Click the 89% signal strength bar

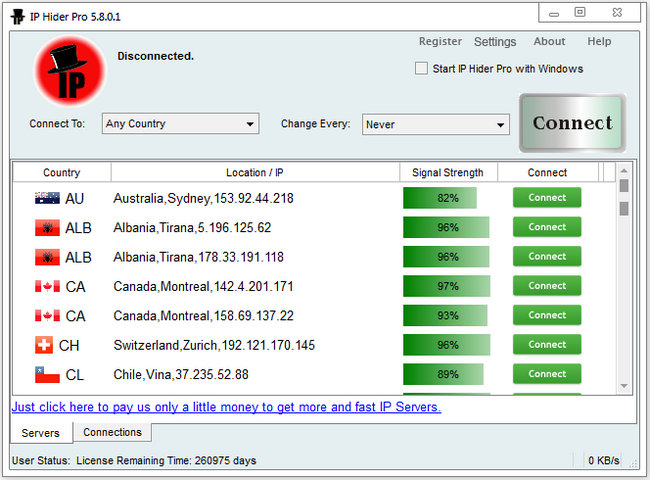click(443, 375)
